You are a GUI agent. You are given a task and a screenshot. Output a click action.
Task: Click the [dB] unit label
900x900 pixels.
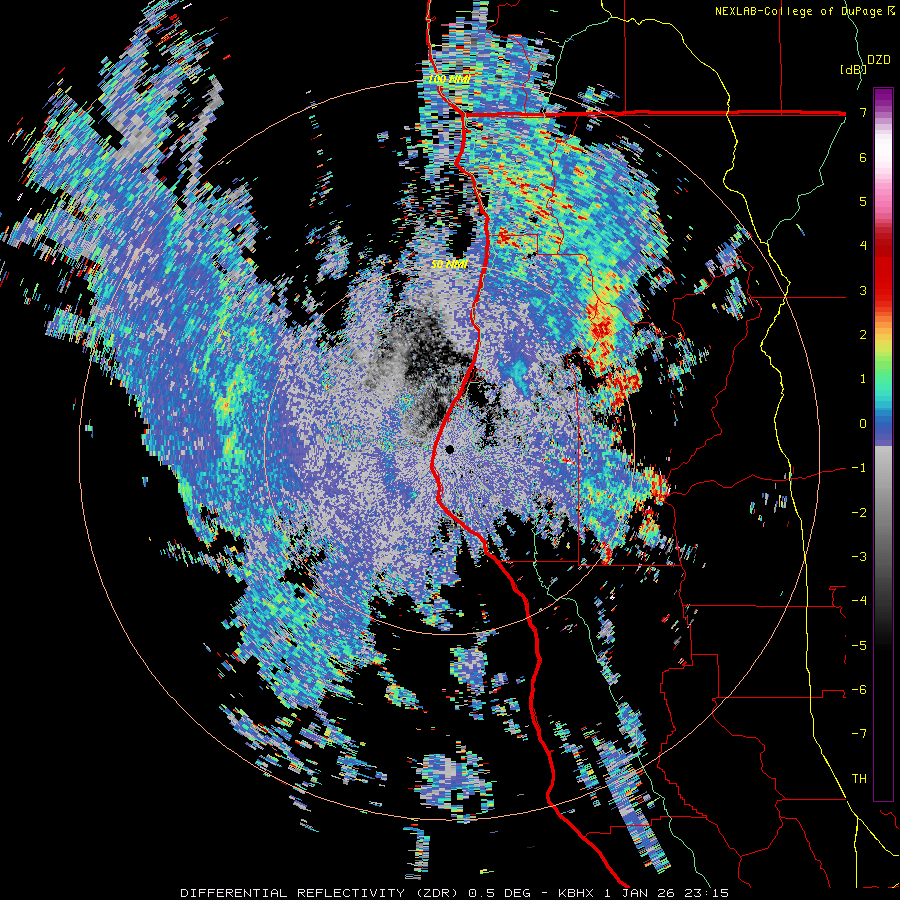pos(853,69)
